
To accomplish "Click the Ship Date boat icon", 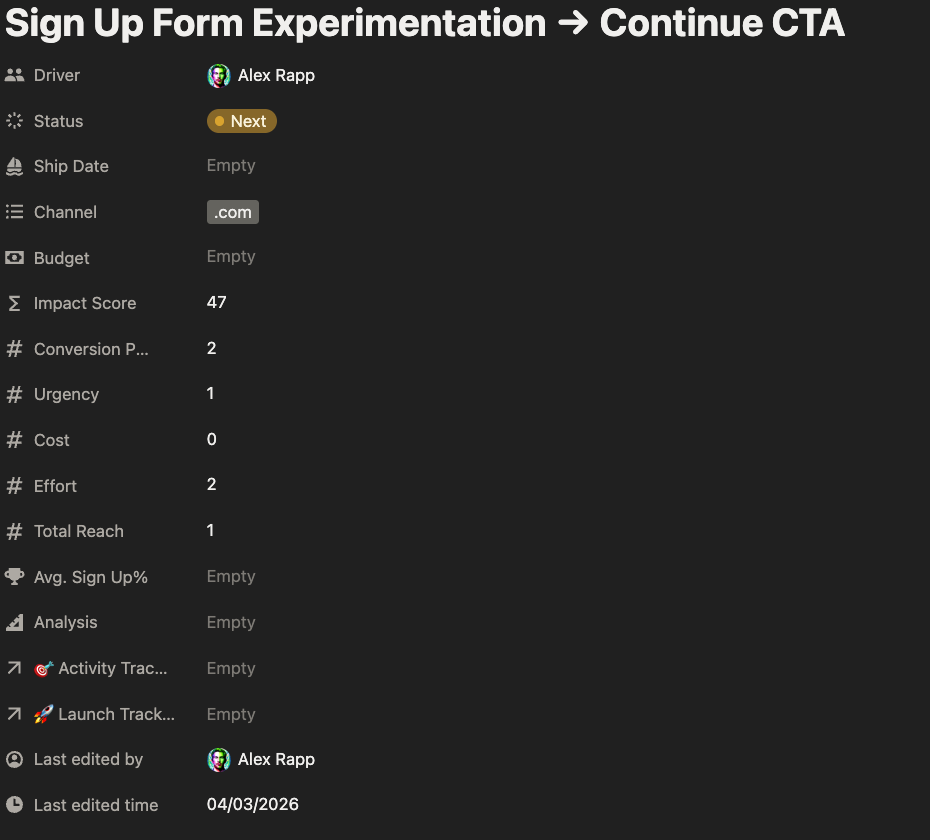I will pyautogui.click(x=14, y=166).
